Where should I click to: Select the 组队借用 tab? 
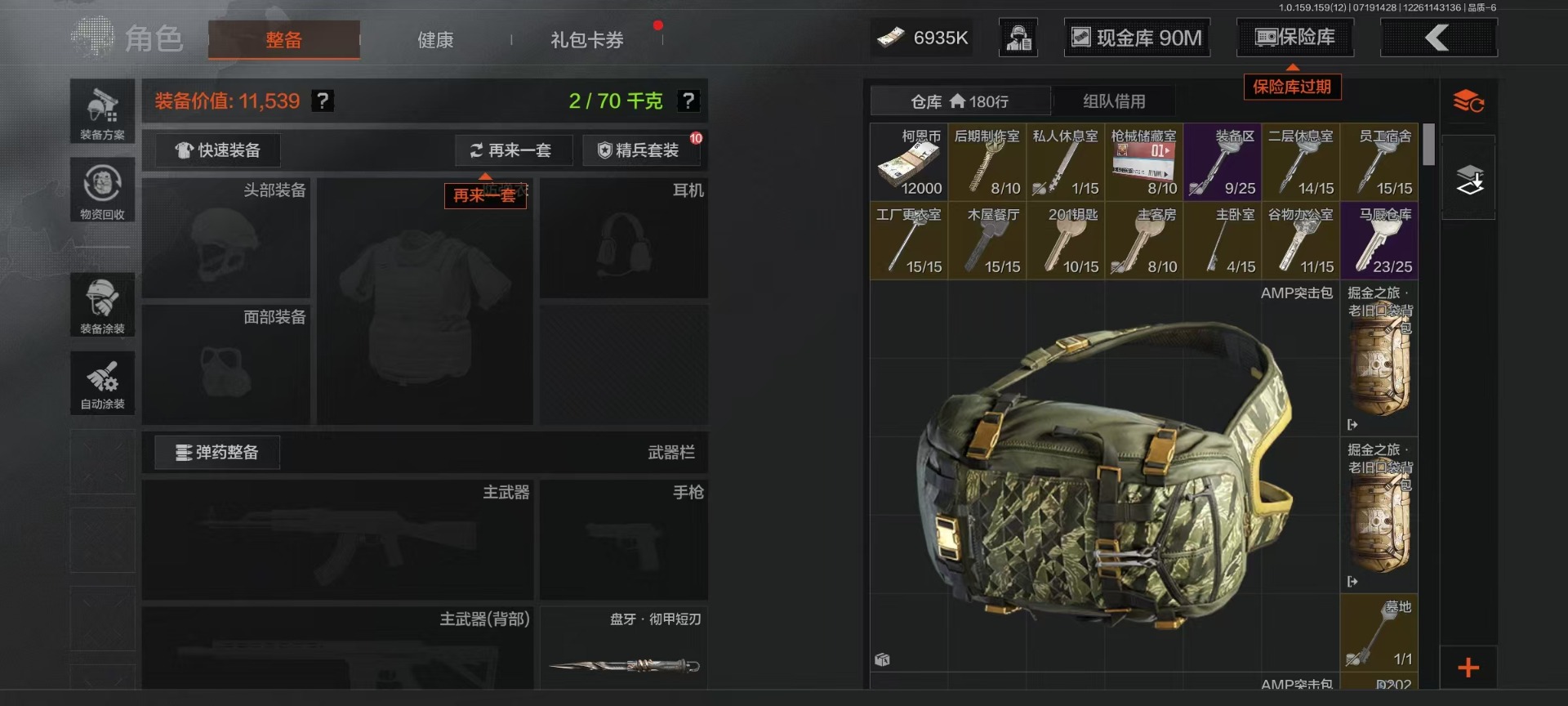[1114, 101]
